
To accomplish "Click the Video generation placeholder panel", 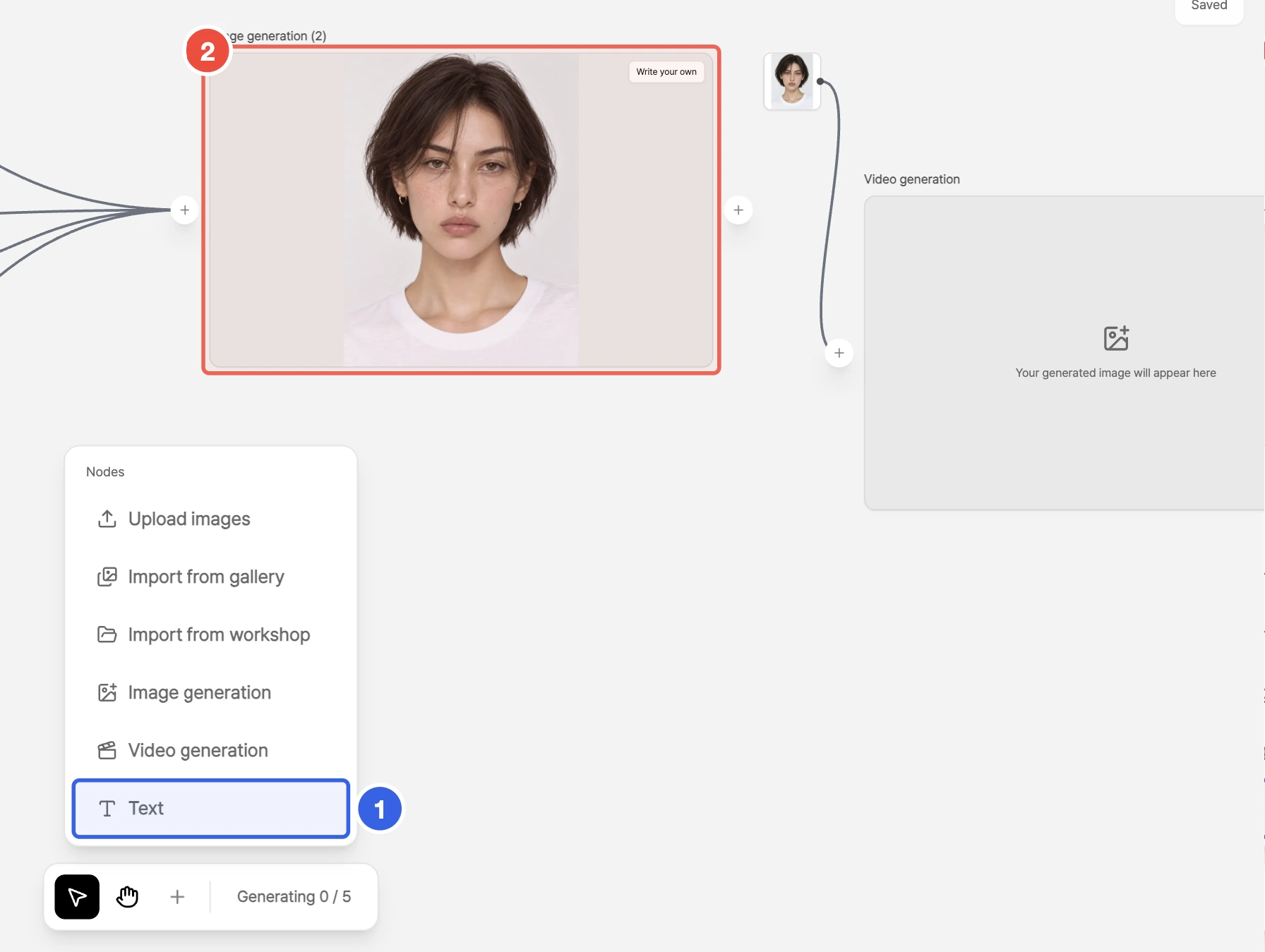I will (x=1065, y=353).
